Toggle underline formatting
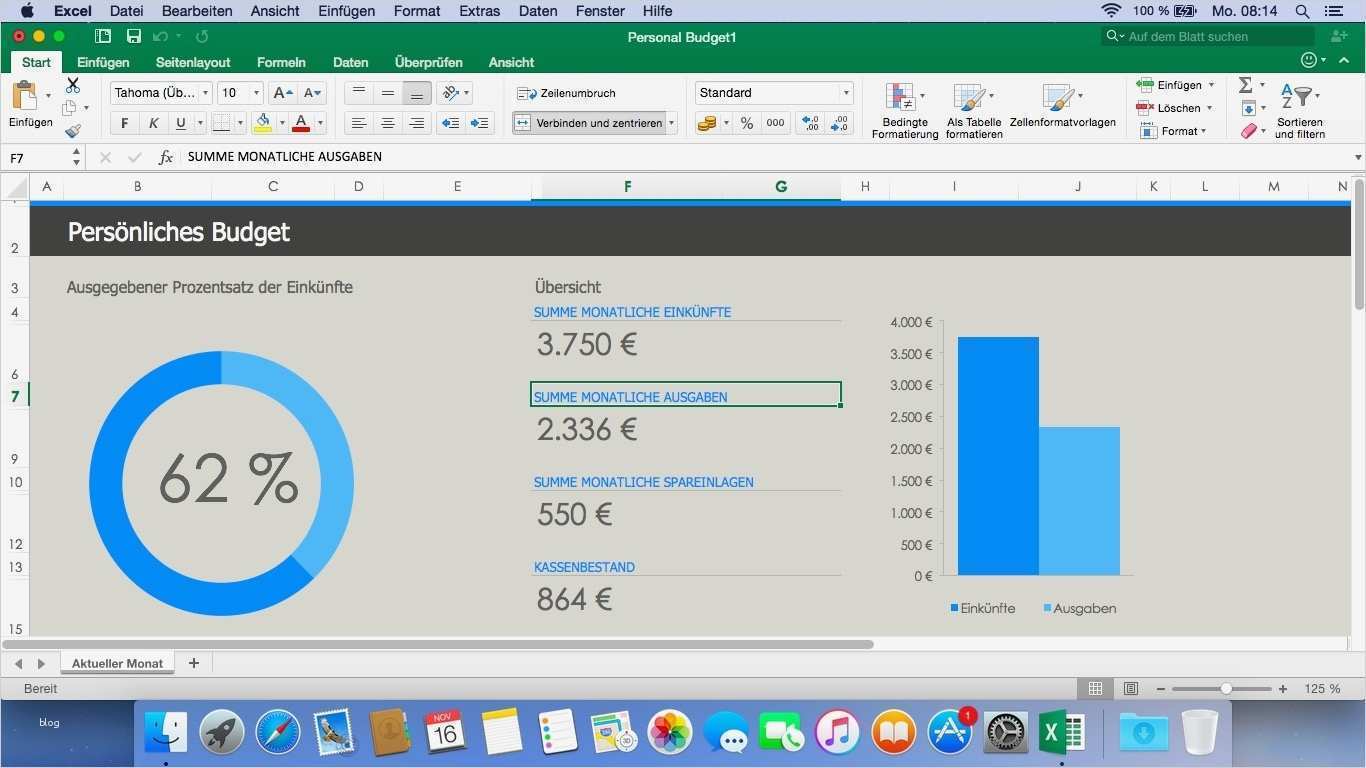The width and height of the screenshot is (1366, 768). [x=180, y=123]
